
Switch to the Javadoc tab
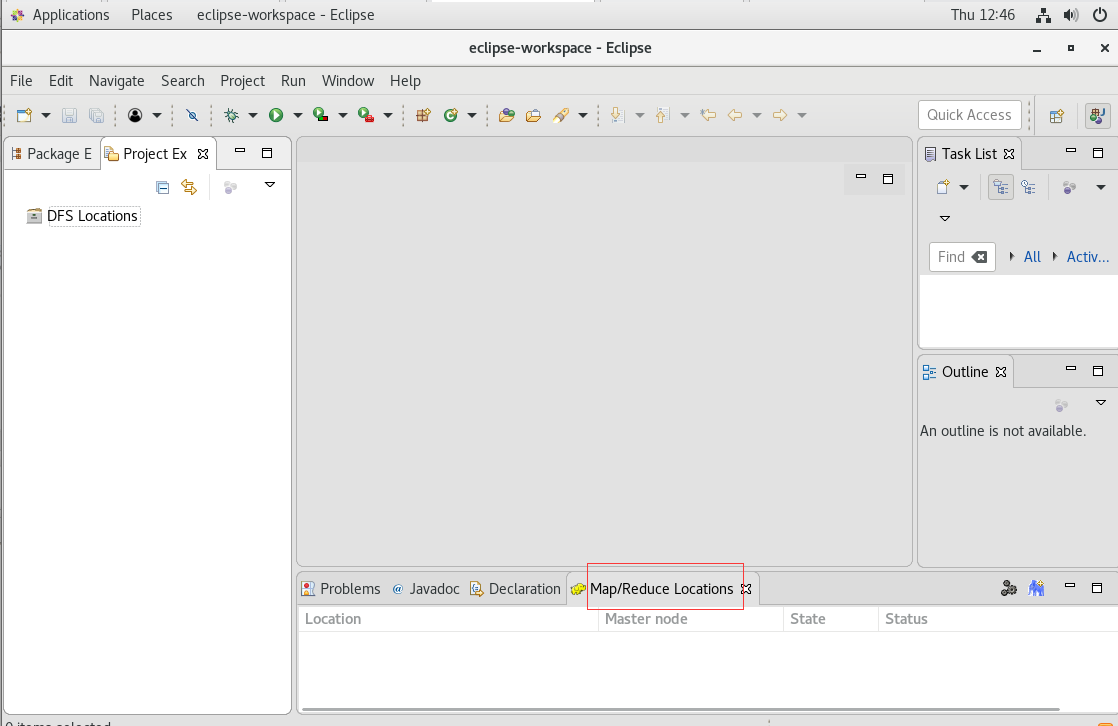tap(426, 589)
